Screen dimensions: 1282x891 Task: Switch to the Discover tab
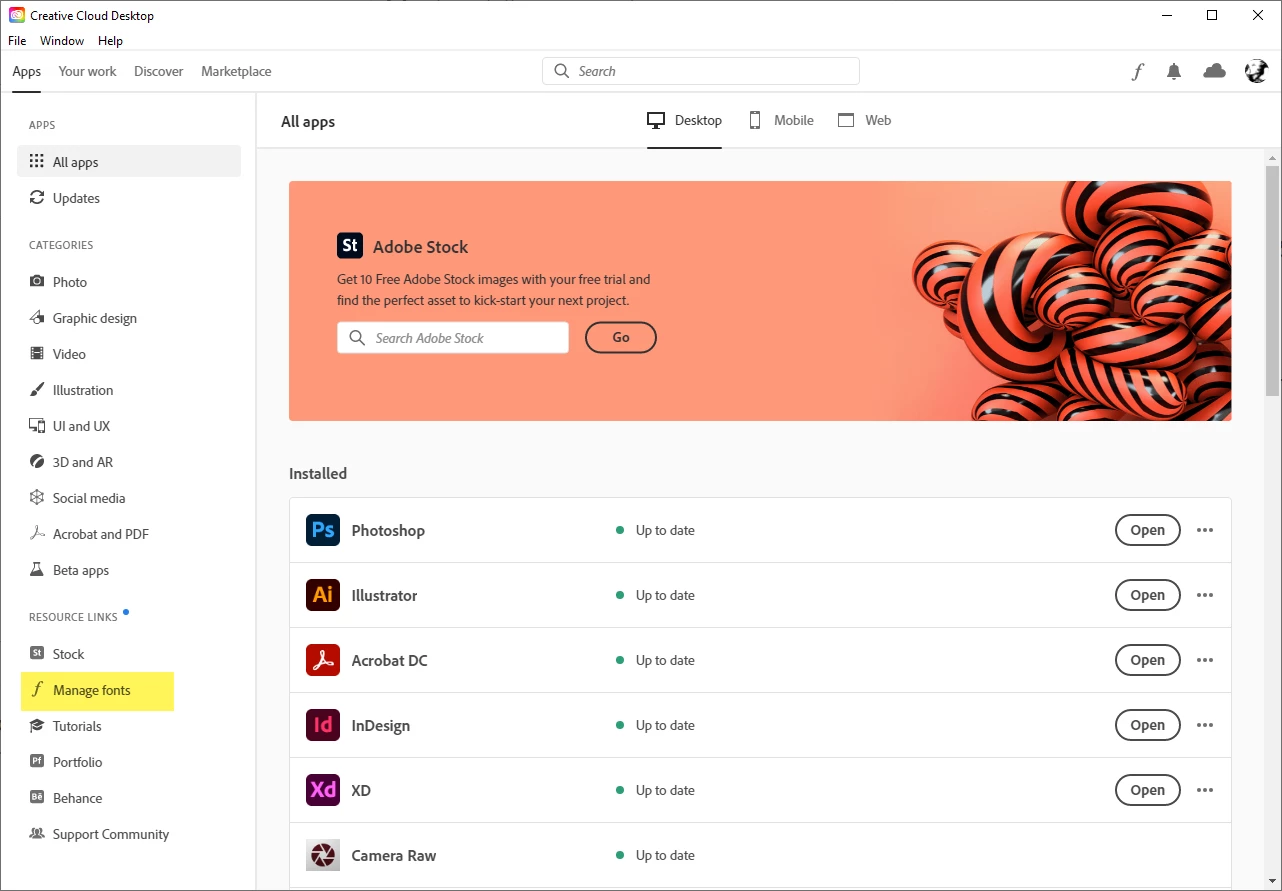click(x=159, y=71)
